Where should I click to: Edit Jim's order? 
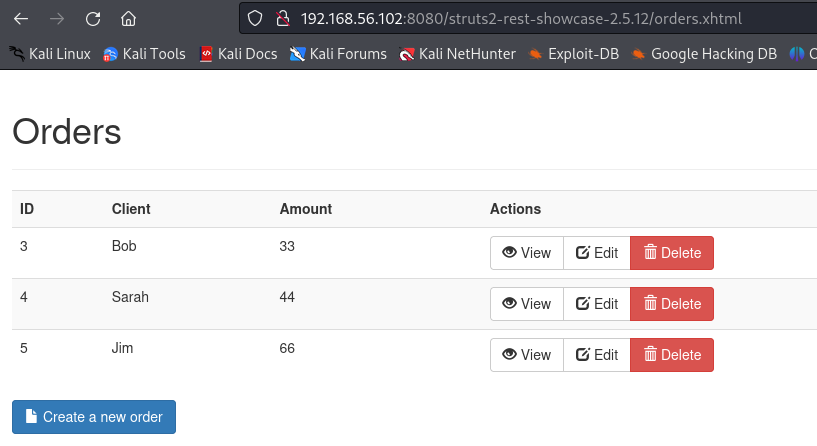(x=597, y=355)
